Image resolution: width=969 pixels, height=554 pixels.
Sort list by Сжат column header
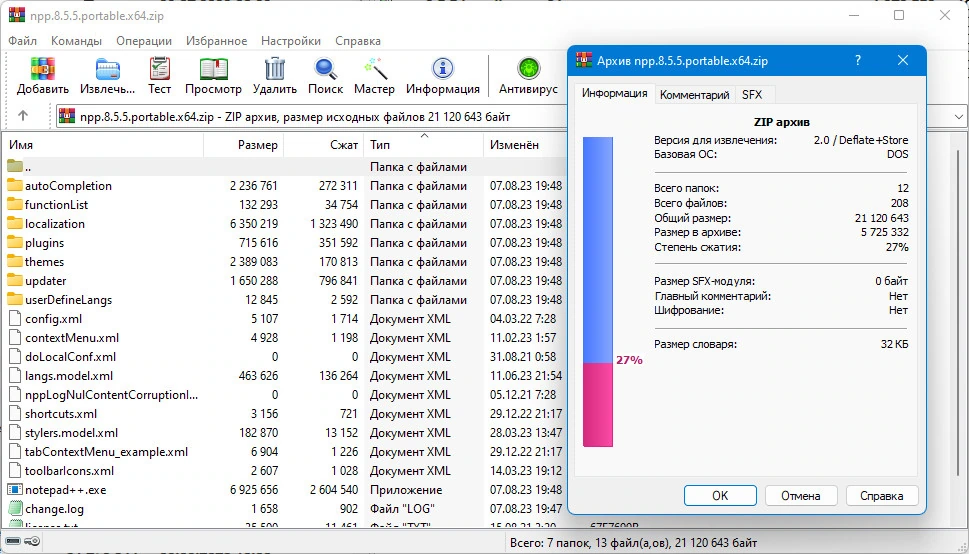pos(324,145)
